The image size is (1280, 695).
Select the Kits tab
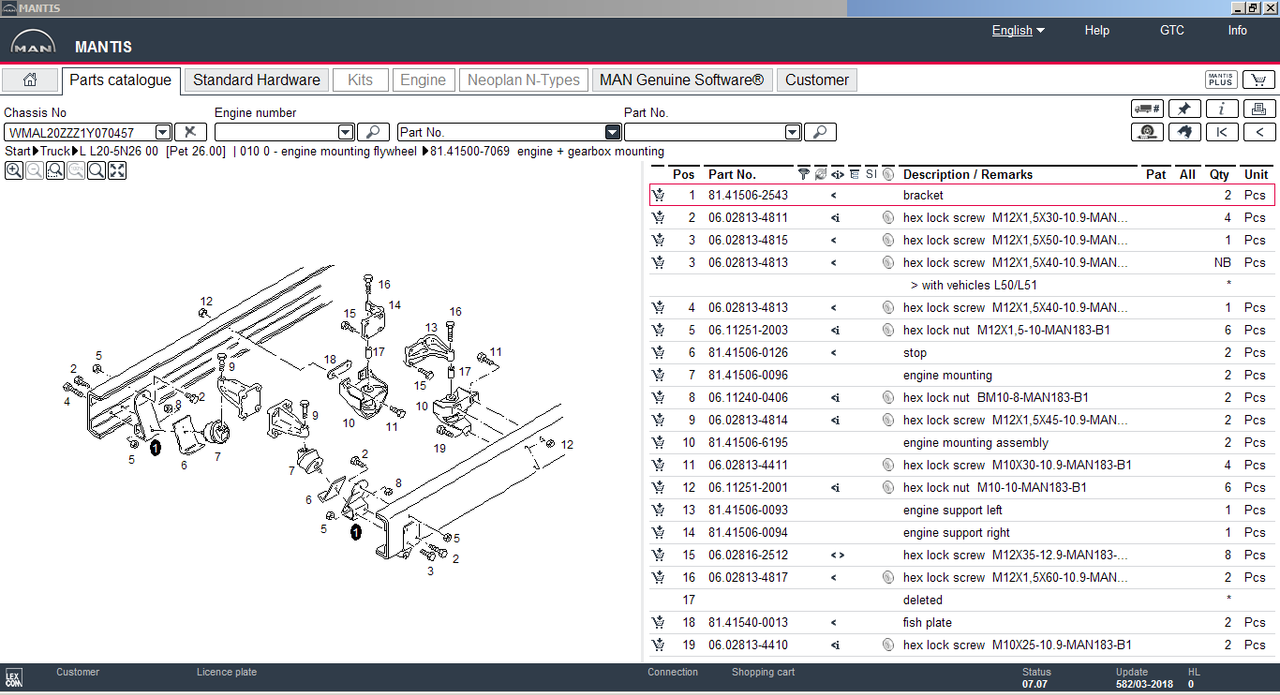coord(360,80)
